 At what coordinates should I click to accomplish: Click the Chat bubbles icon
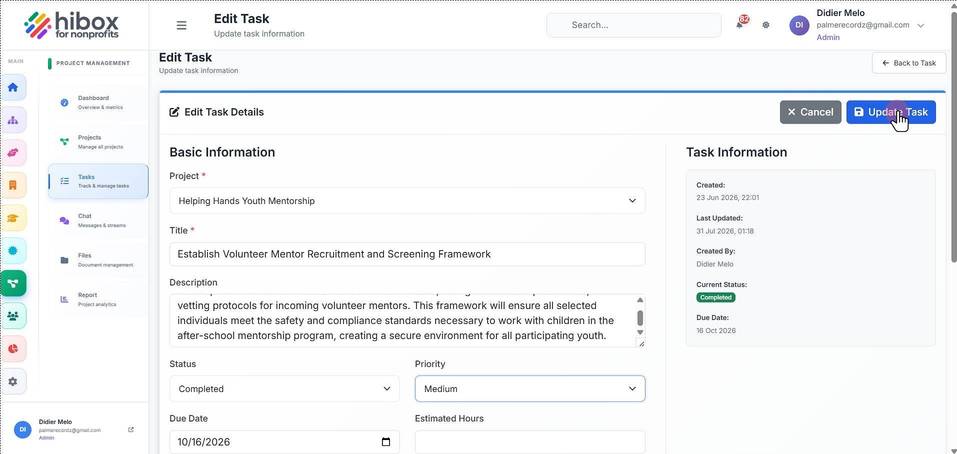coord(65,220)
